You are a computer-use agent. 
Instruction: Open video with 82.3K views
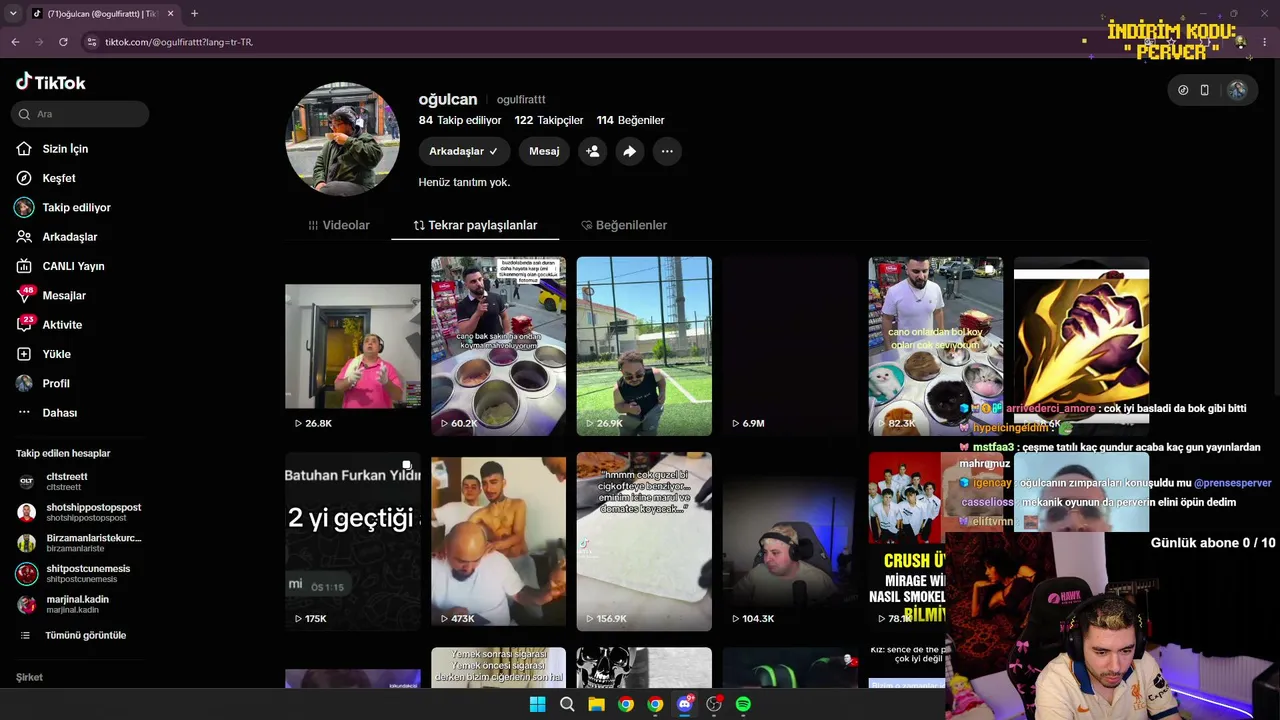coord(935,346)
